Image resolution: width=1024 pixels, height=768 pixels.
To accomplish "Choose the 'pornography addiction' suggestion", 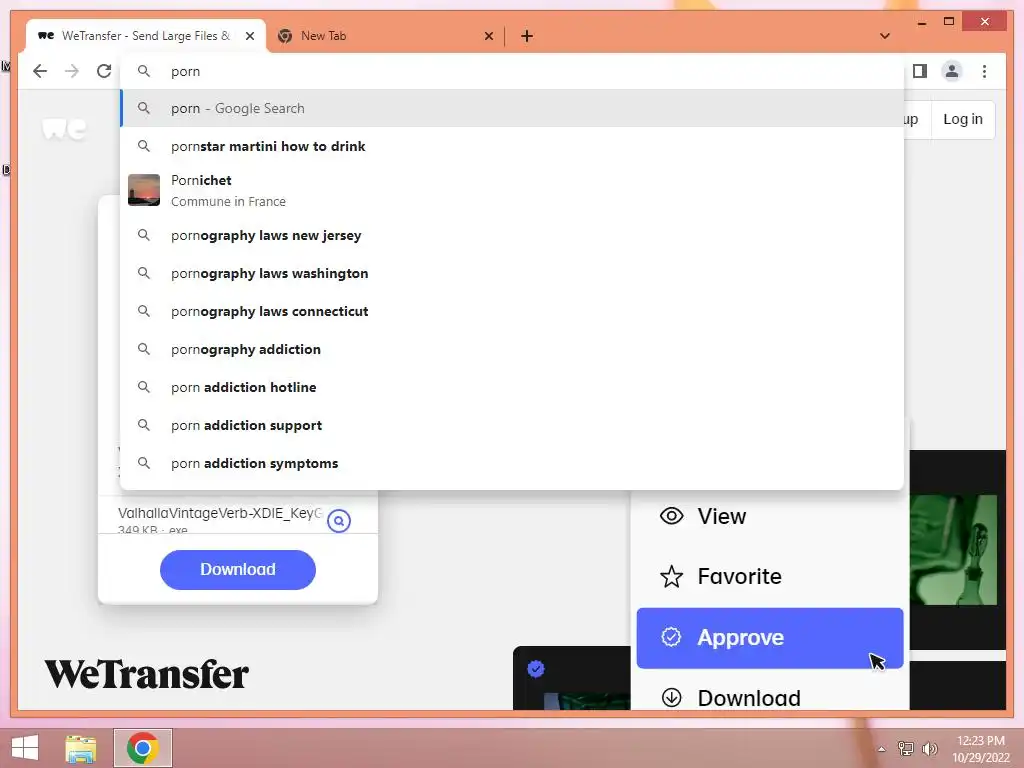I will click(x=512, y=349).
